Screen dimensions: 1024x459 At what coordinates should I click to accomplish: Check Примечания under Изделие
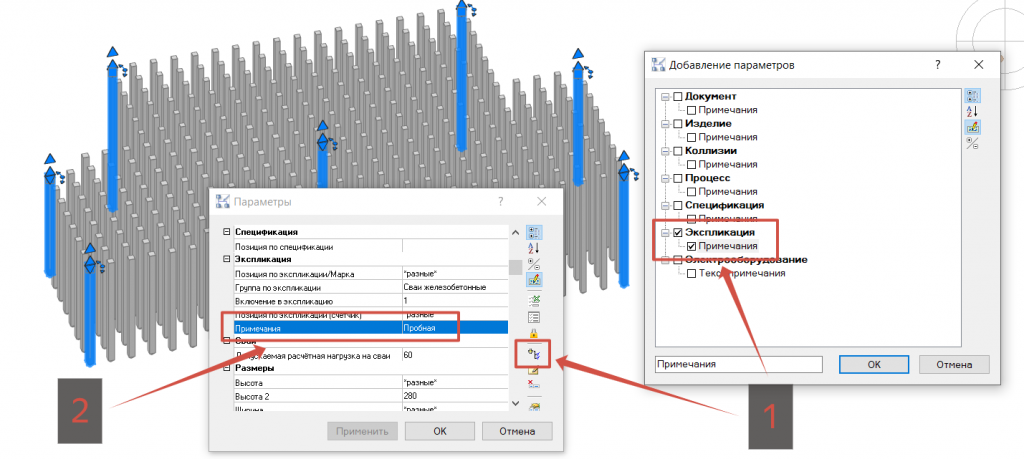(692, 137)
